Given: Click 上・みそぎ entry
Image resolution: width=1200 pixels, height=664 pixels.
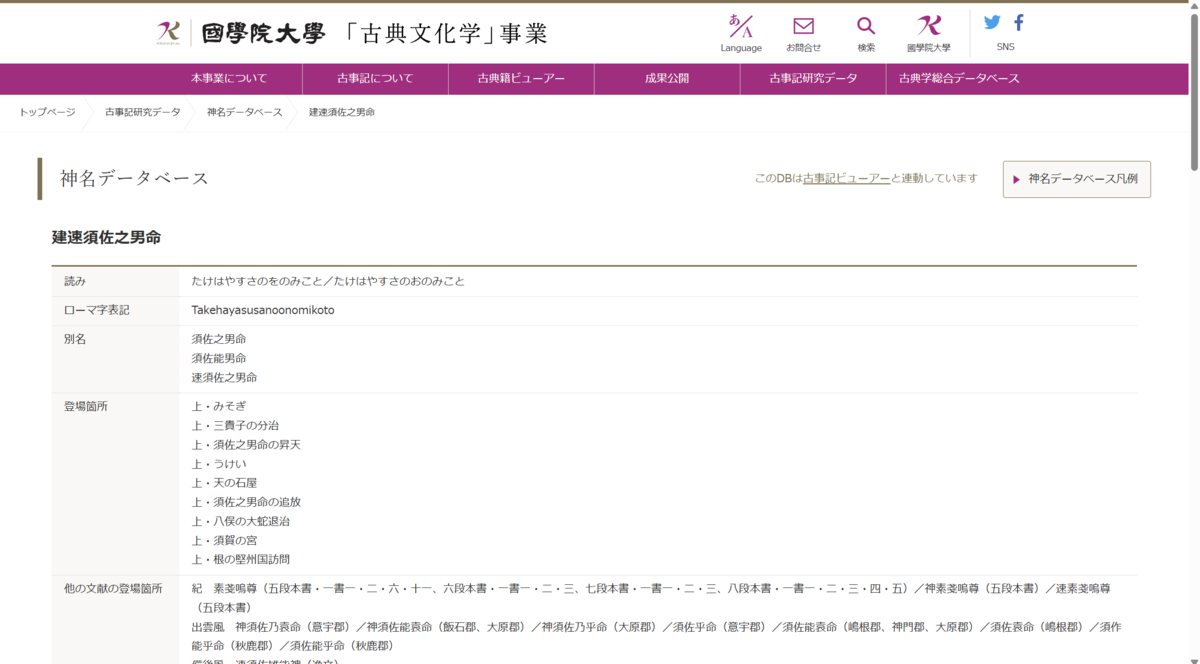Looking at the screenshot, I should pos(219,407).
